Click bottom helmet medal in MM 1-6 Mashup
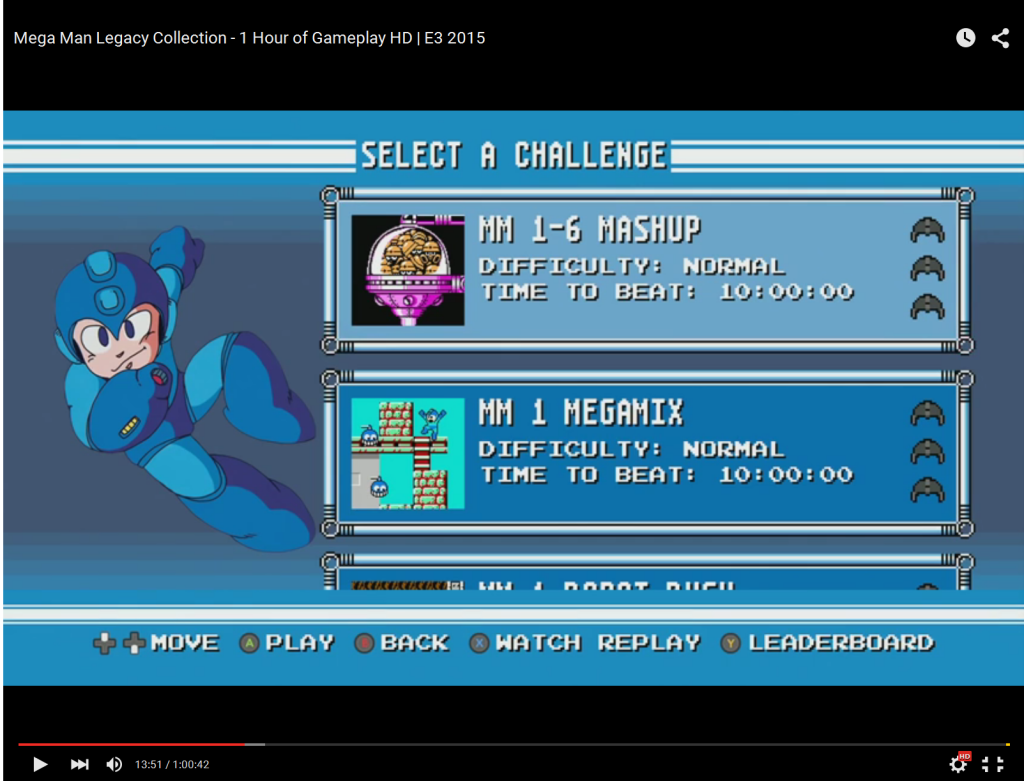This screenshot has height=781, width=1024. [x=927, y=306]
